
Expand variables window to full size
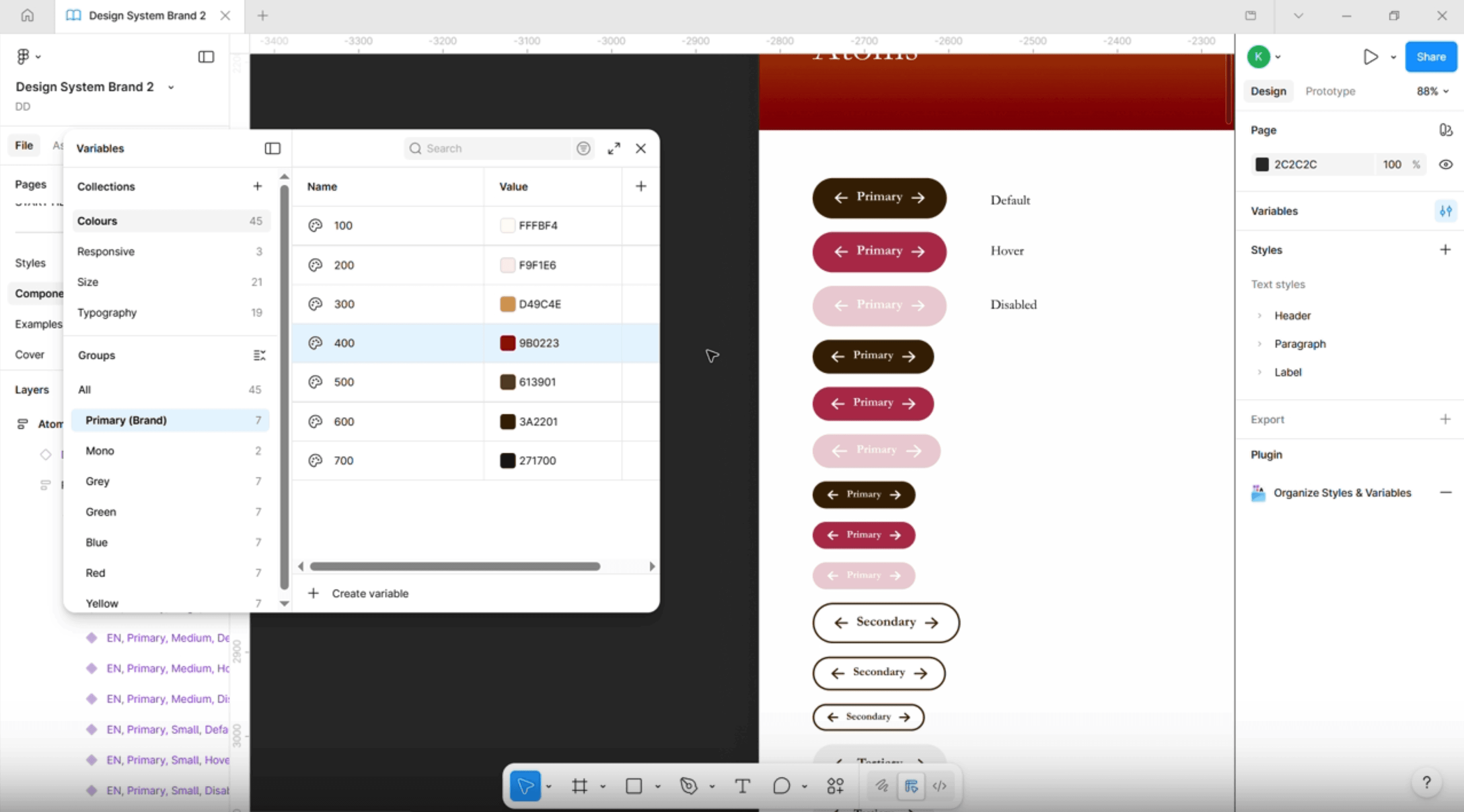(x=614, y=148)
